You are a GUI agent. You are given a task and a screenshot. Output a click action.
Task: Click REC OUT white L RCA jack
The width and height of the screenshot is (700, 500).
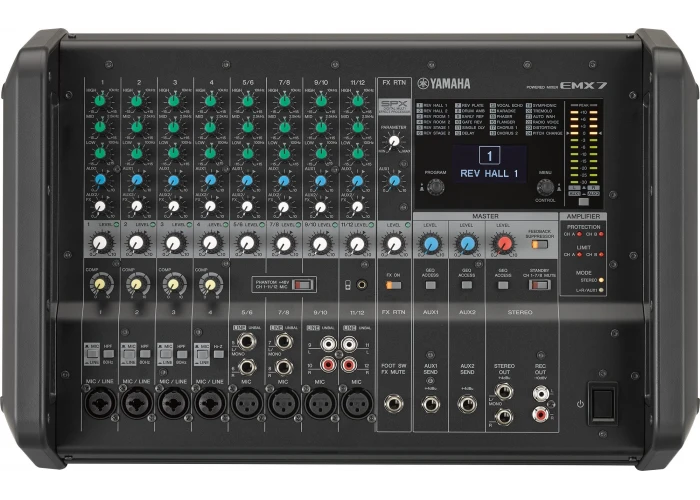(x=541, y=394)
